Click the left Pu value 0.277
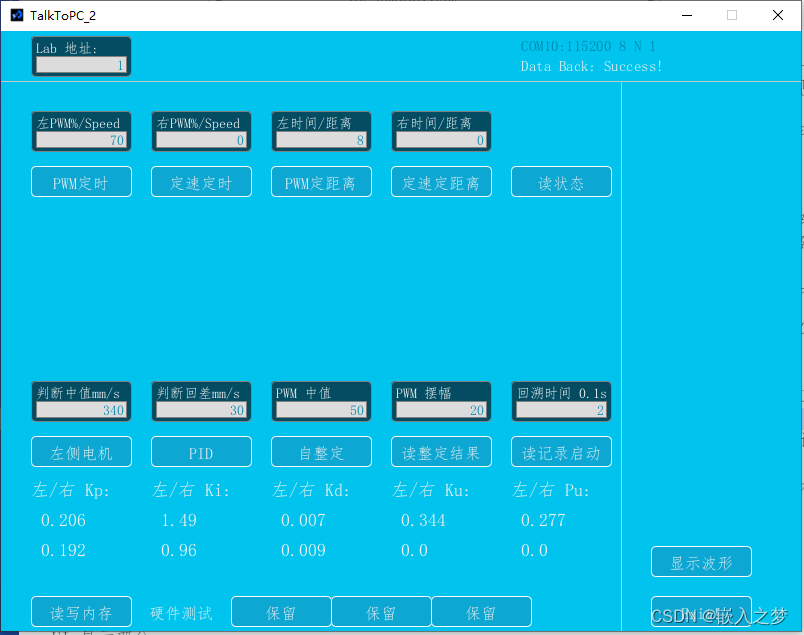This screenshot has height=635, width=804. click(544, 521)
